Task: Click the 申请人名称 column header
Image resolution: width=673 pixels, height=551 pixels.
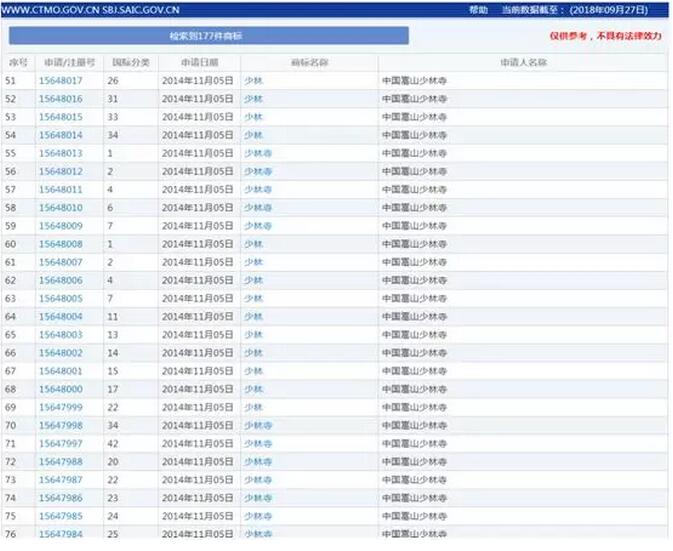Action: click(x=522, y=63)
